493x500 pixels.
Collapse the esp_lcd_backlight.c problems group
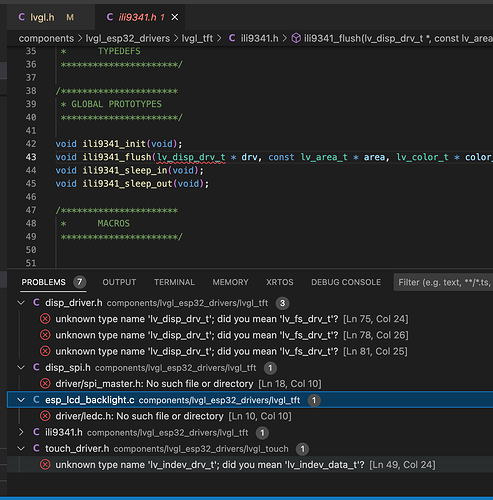click(x=21, y=400)
